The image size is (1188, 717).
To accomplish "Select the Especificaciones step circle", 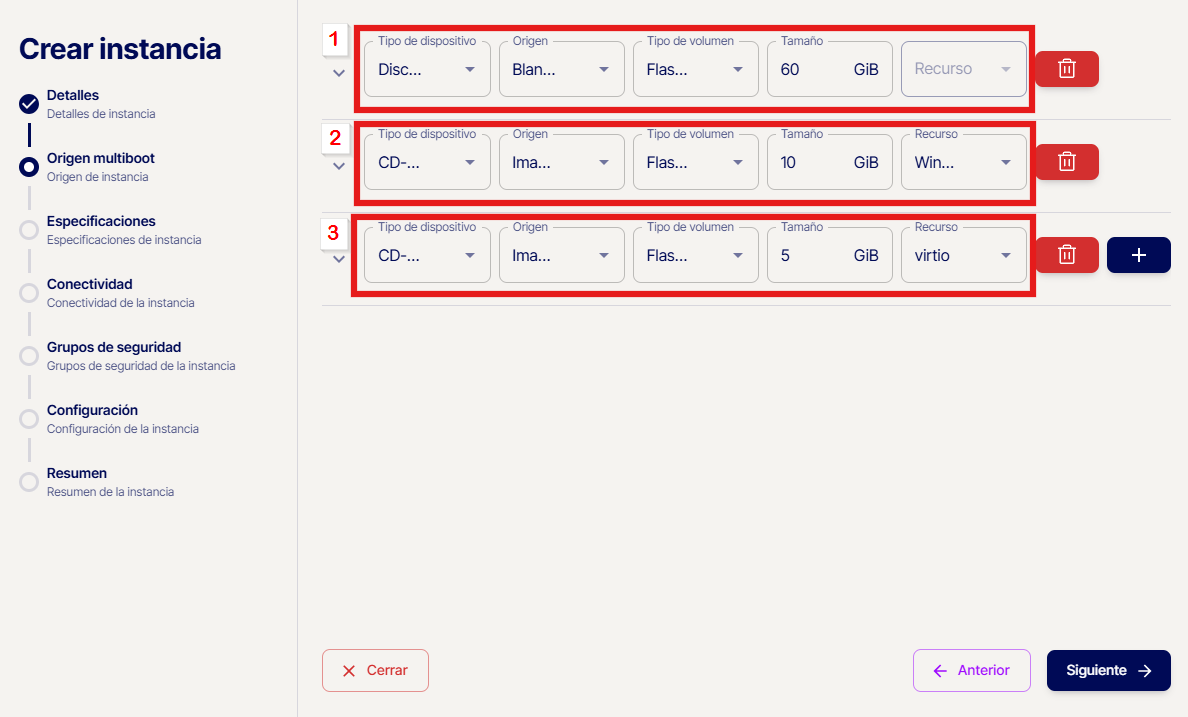I will point(29,230).
